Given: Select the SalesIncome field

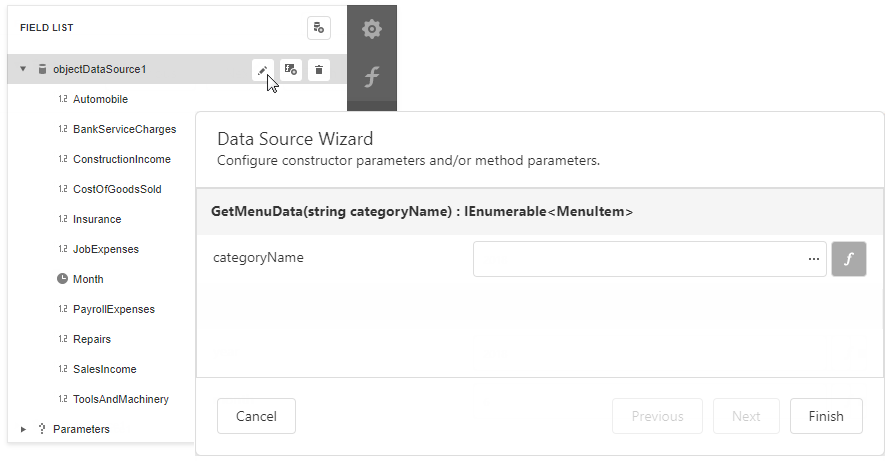Looking at the screenshot, I should 104,369.
